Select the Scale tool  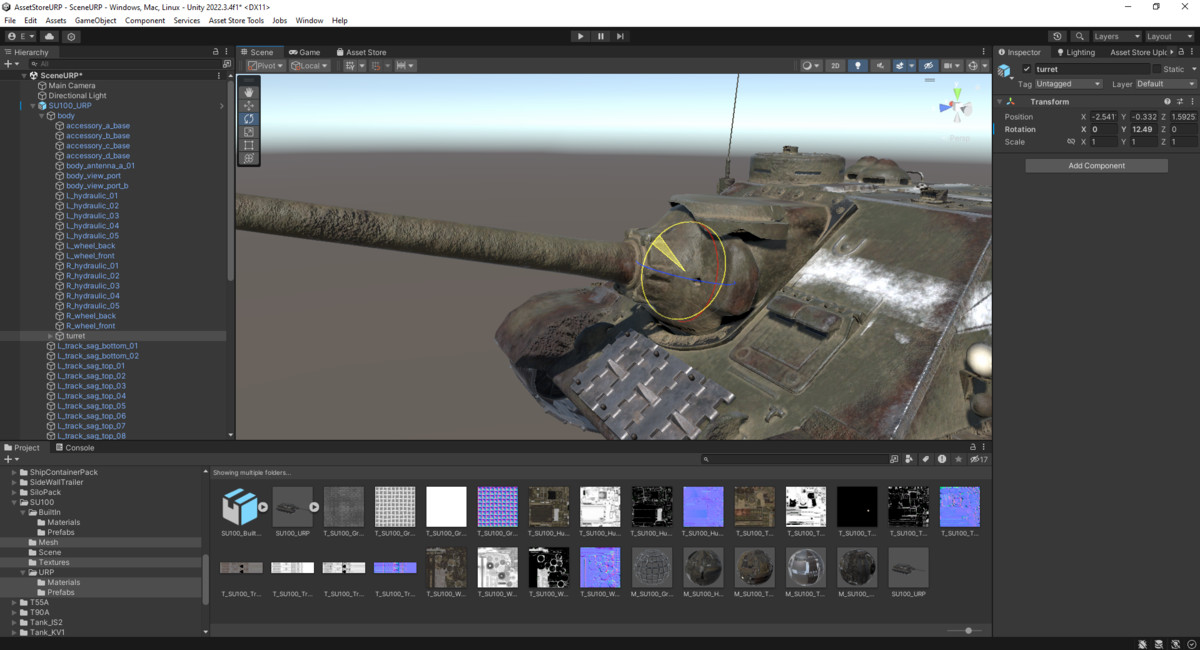click(249, 132)
